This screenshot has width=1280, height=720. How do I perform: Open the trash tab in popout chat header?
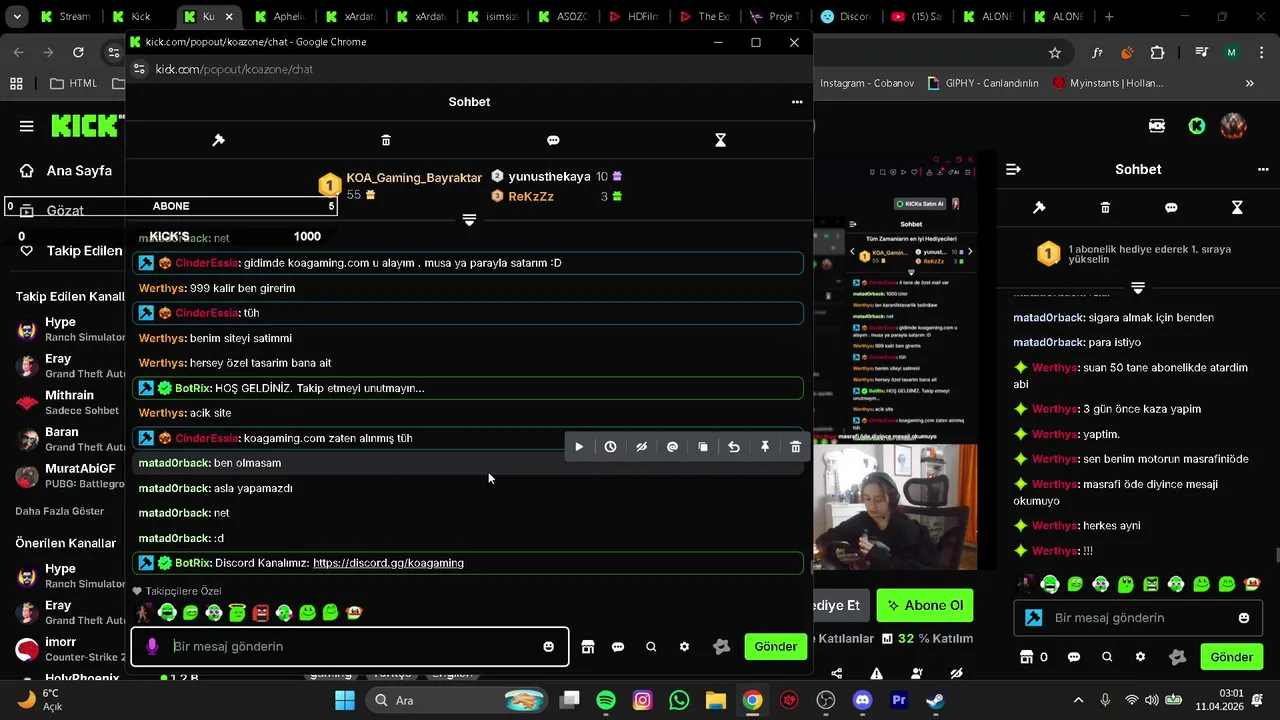click(386, 140)
